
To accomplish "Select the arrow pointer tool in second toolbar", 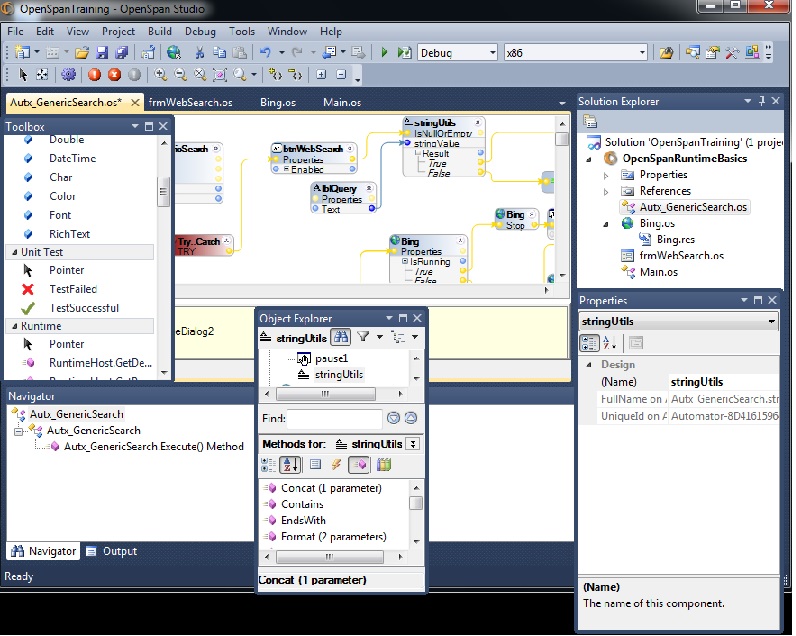I will (23, 75).
